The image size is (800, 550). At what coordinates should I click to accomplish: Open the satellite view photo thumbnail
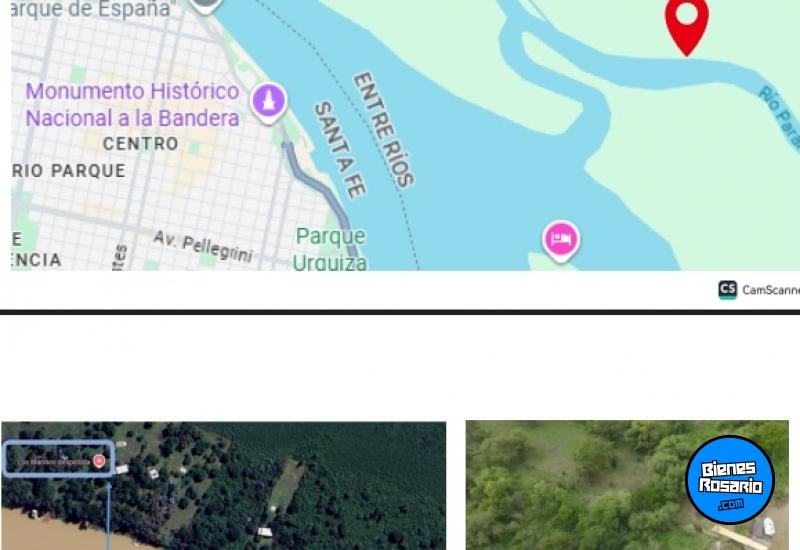(223, 486)
